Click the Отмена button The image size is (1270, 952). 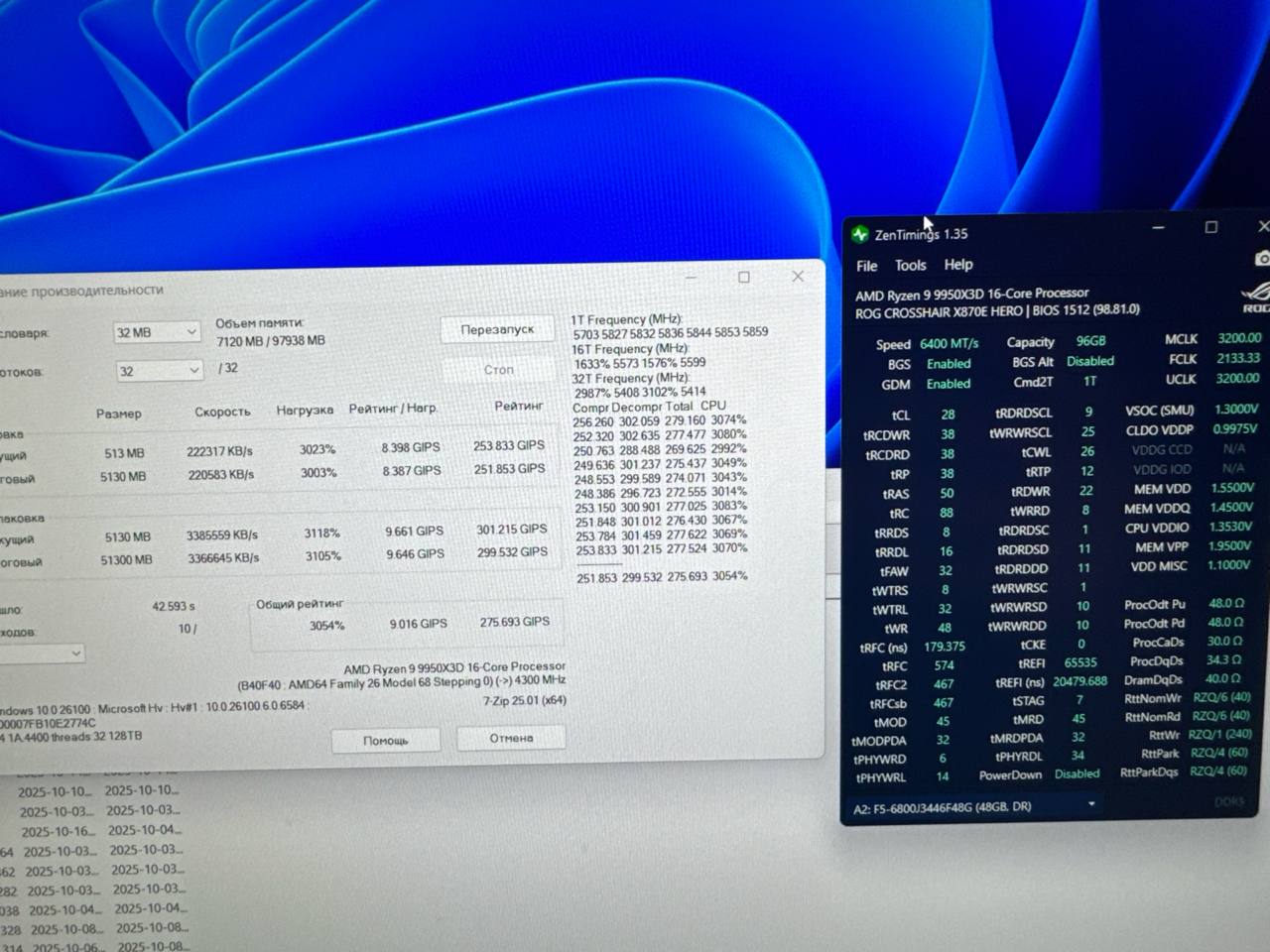click(511, 738)
